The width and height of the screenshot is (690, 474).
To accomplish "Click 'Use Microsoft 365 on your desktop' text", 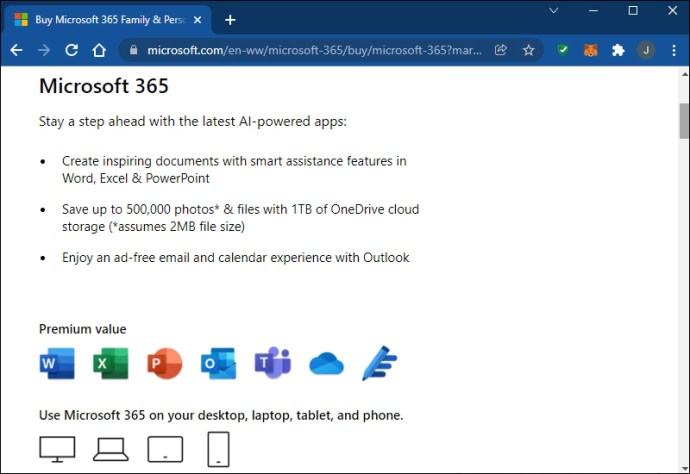I will 221,415.
